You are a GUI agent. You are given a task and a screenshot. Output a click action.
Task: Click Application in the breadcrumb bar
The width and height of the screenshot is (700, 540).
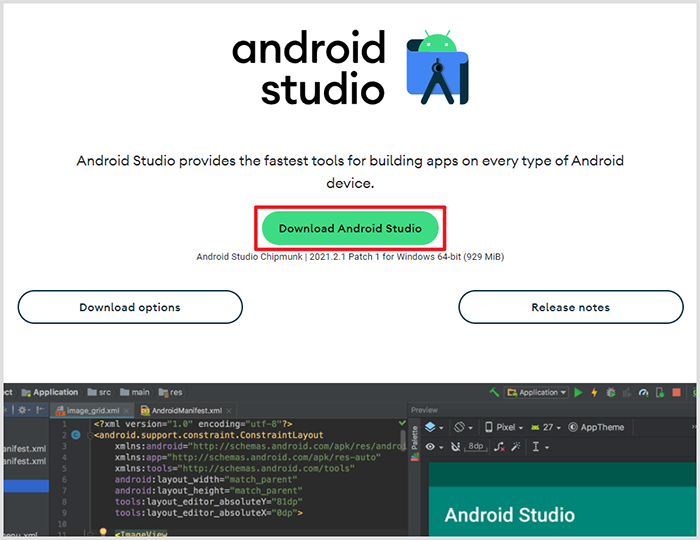coord(50,392)
